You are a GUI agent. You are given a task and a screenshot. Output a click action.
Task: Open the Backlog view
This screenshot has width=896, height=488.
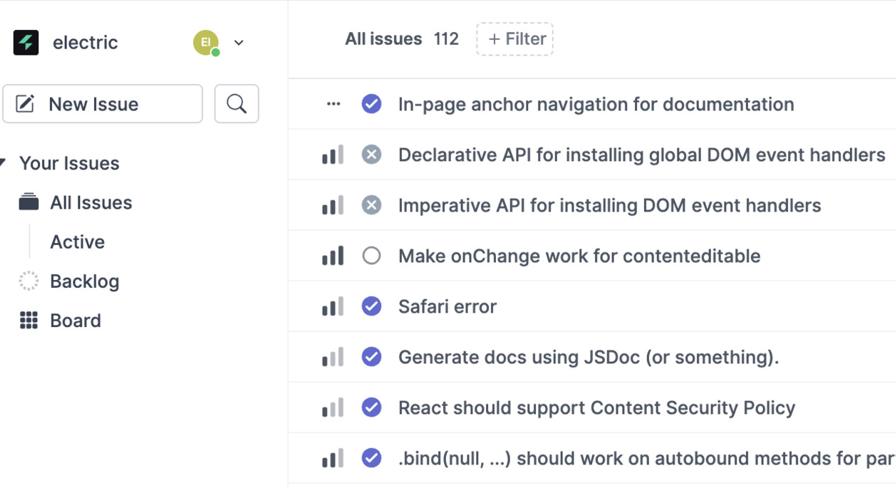[x=84, y=281]
